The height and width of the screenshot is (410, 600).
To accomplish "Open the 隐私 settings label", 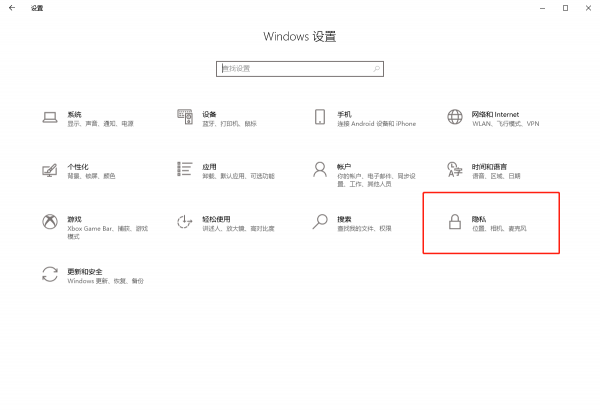I will pyautogui.click(x=479, y=219).
